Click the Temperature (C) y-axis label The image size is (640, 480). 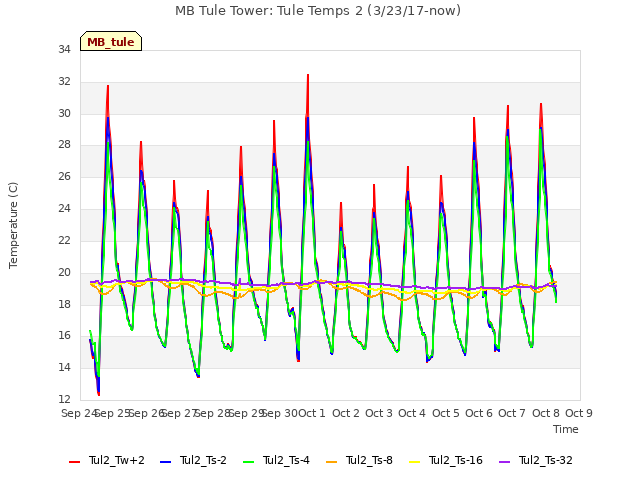click(x=13, y=225)
